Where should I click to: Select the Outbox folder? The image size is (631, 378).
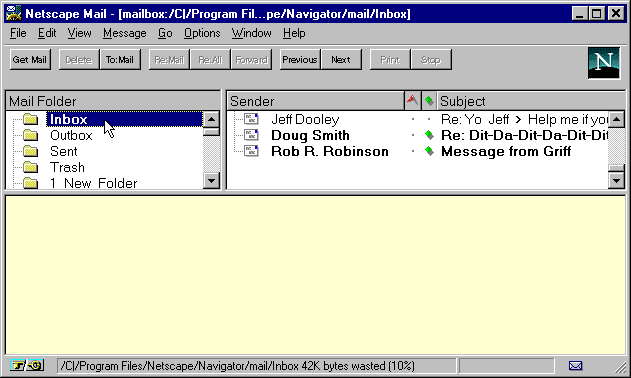click(x=71, y=135)
